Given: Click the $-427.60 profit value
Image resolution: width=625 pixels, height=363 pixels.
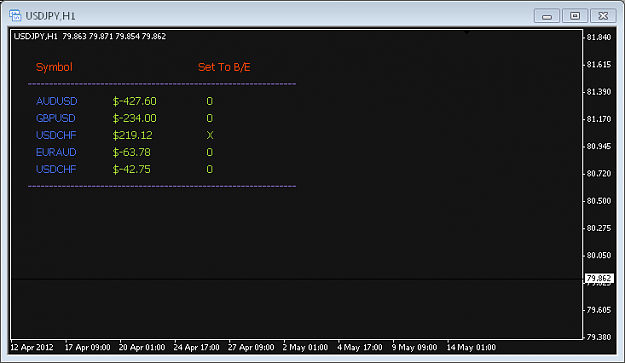Looking at the screenshot, I should pyautogui.click(x=134, y=101).
